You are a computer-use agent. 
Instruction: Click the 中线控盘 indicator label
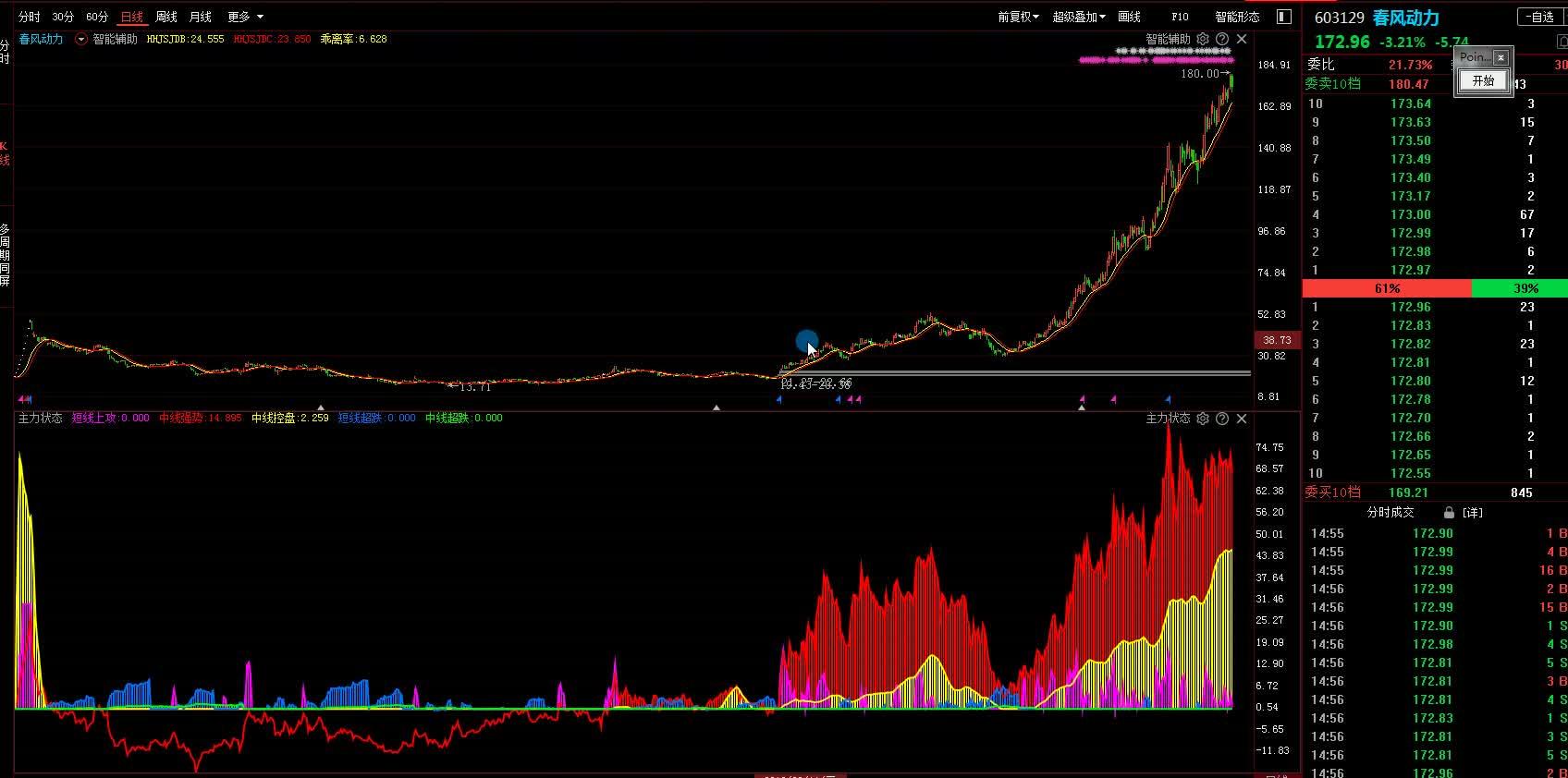tap(289, 419)
